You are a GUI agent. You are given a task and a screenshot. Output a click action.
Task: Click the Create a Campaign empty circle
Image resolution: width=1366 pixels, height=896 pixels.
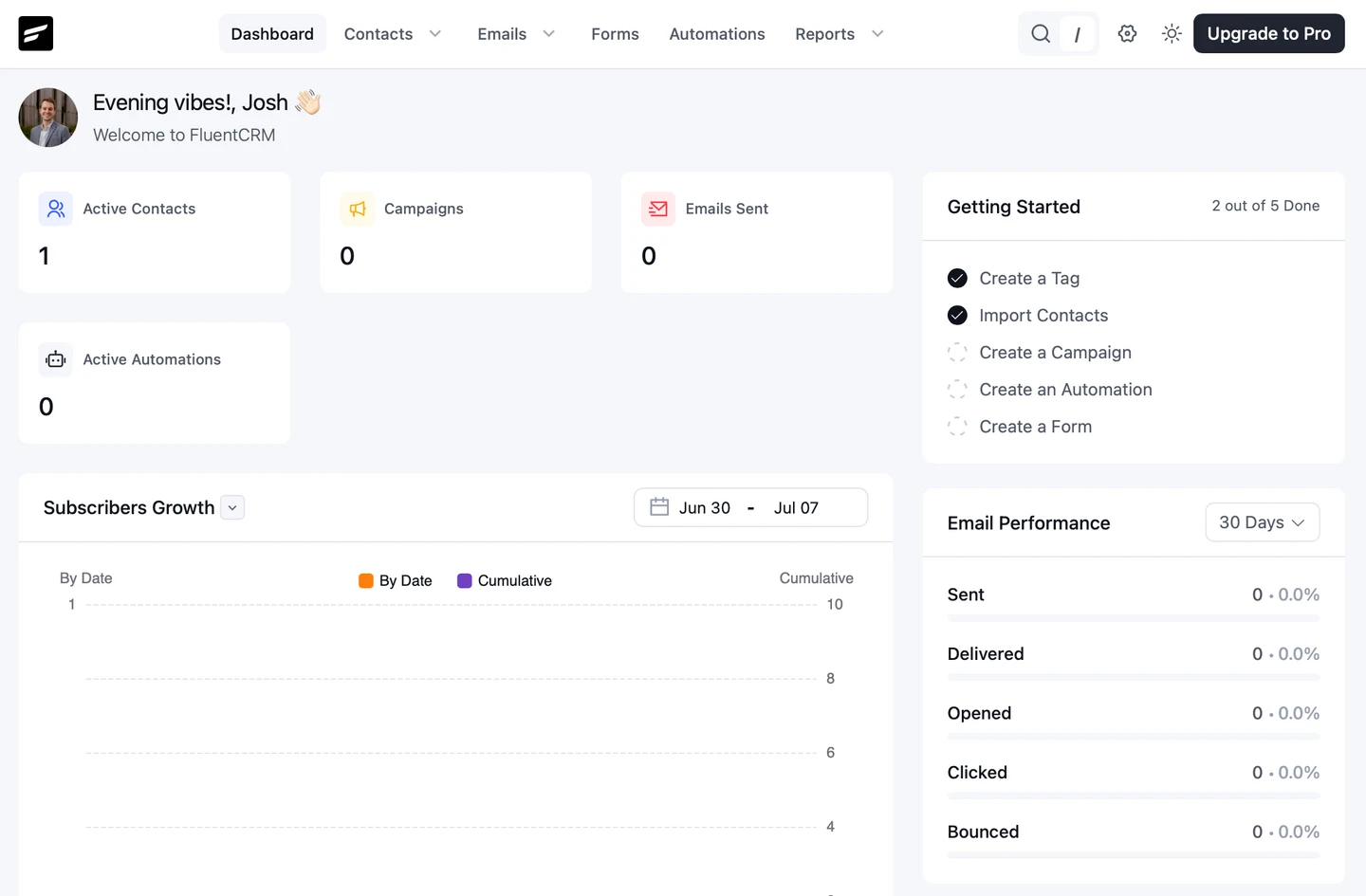coord(957,353)
